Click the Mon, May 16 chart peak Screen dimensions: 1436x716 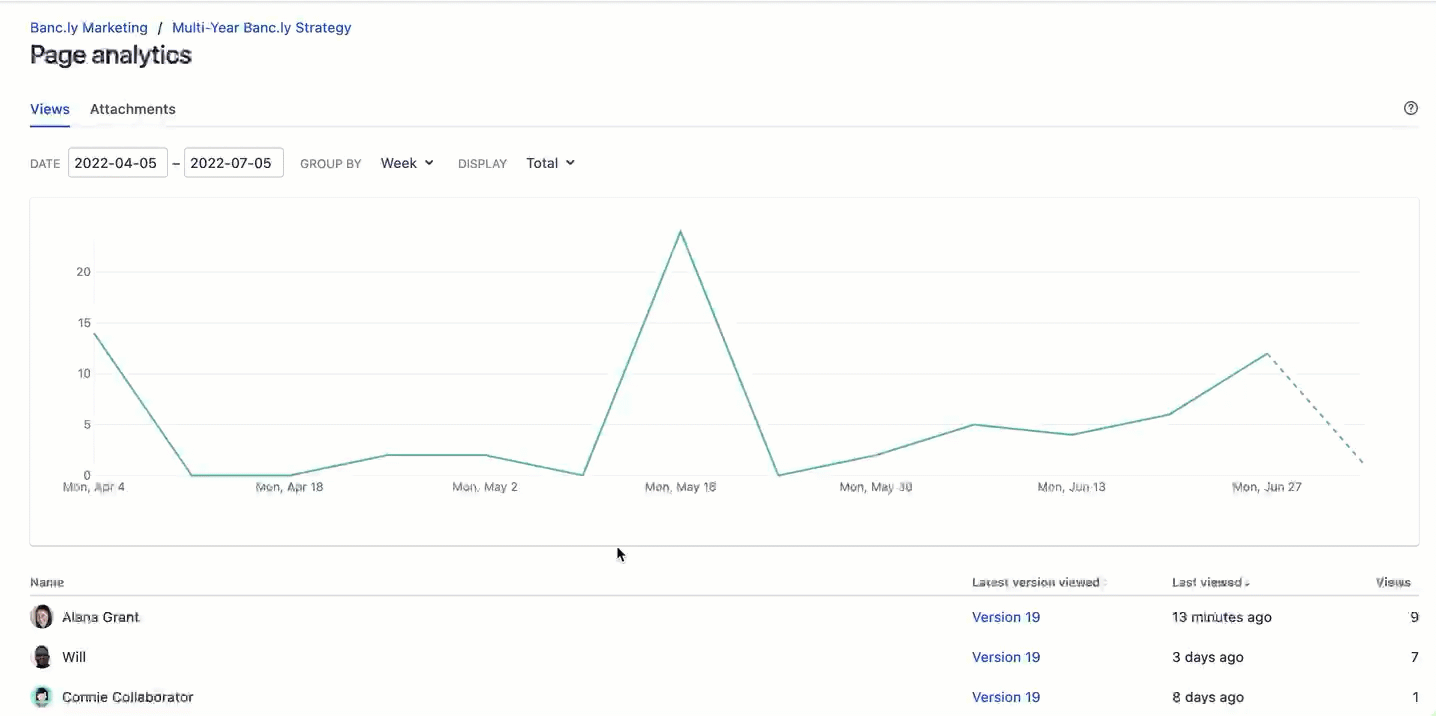point(681,232)
